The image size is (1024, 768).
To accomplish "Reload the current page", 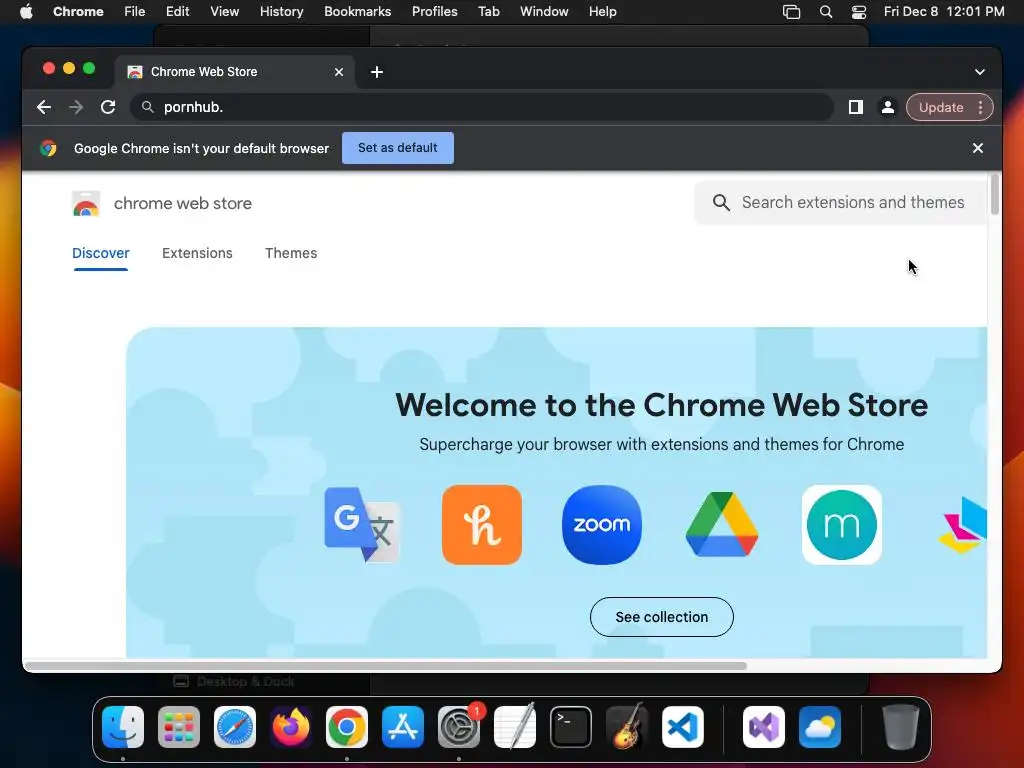I will pyautogui.click(x=108, y=107).
